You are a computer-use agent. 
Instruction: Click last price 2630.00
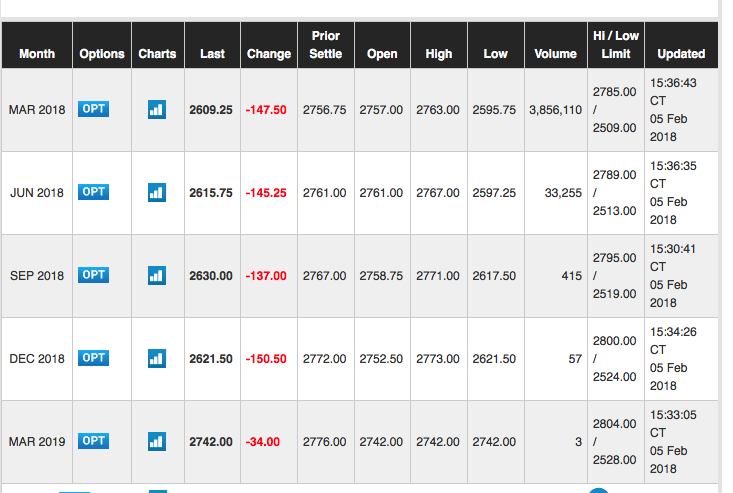[x=211, y=276]
